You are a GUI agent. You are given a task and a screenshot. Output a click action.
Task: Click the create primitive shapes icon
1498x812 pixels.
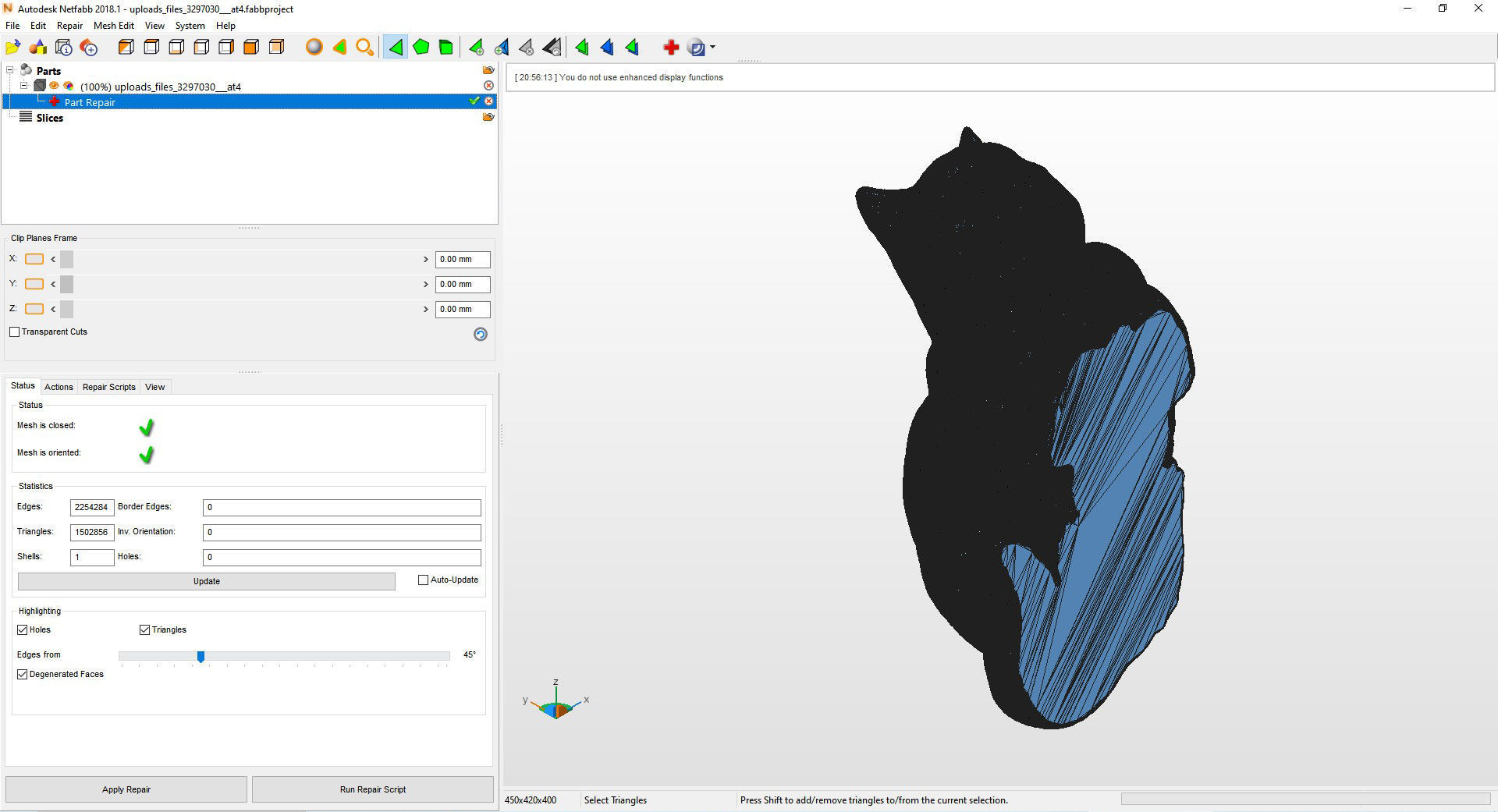[38, 48]
